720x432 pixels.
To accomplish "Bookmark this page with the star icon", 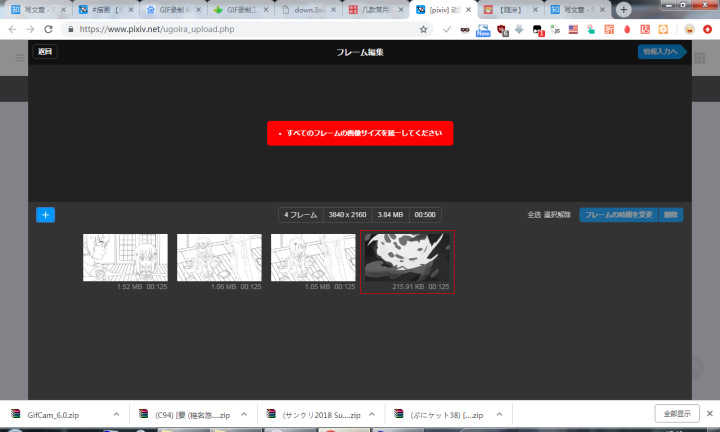I will pyautogui.click(x=423, y=29).
